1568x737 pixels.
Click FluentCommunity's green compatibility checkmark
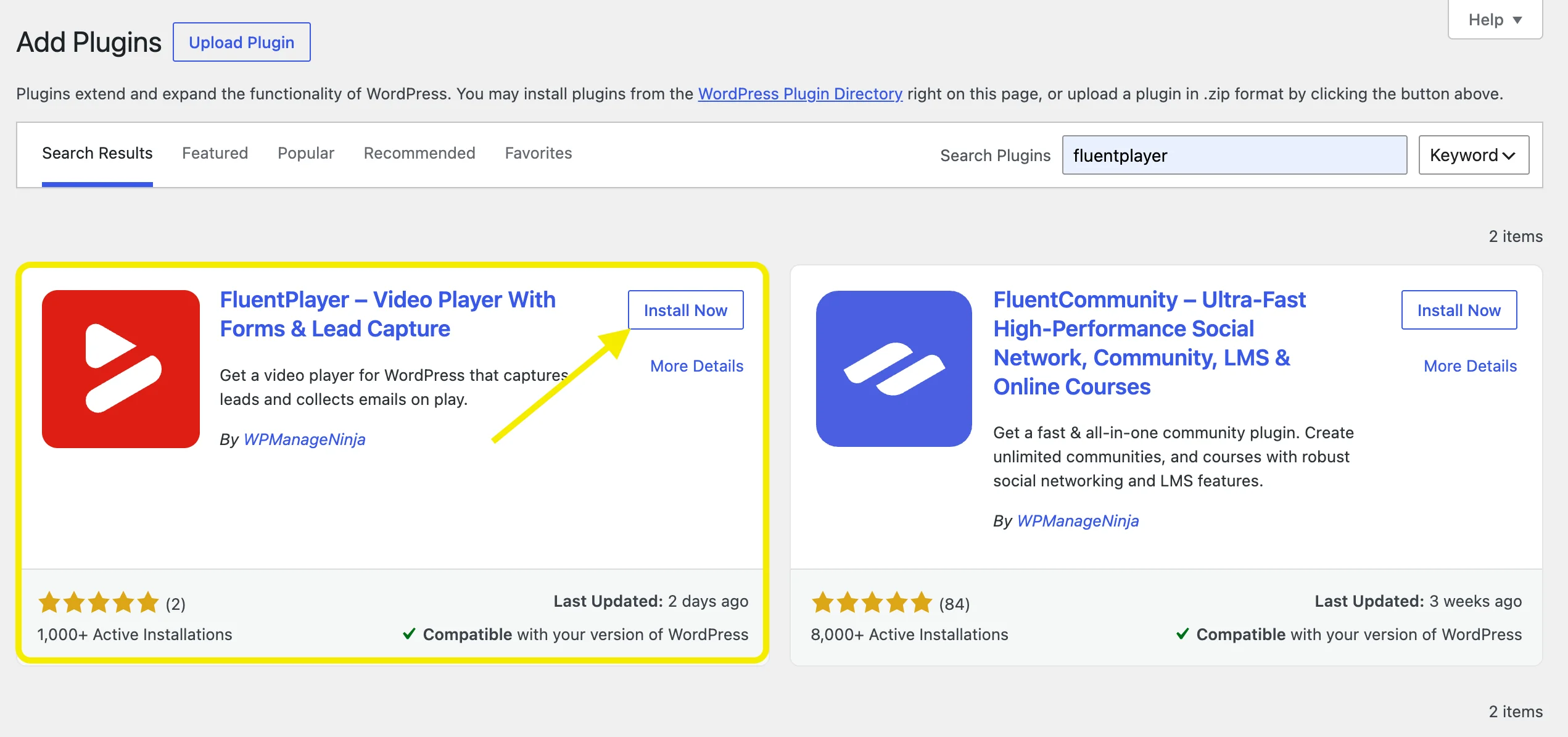[1182, 634]
